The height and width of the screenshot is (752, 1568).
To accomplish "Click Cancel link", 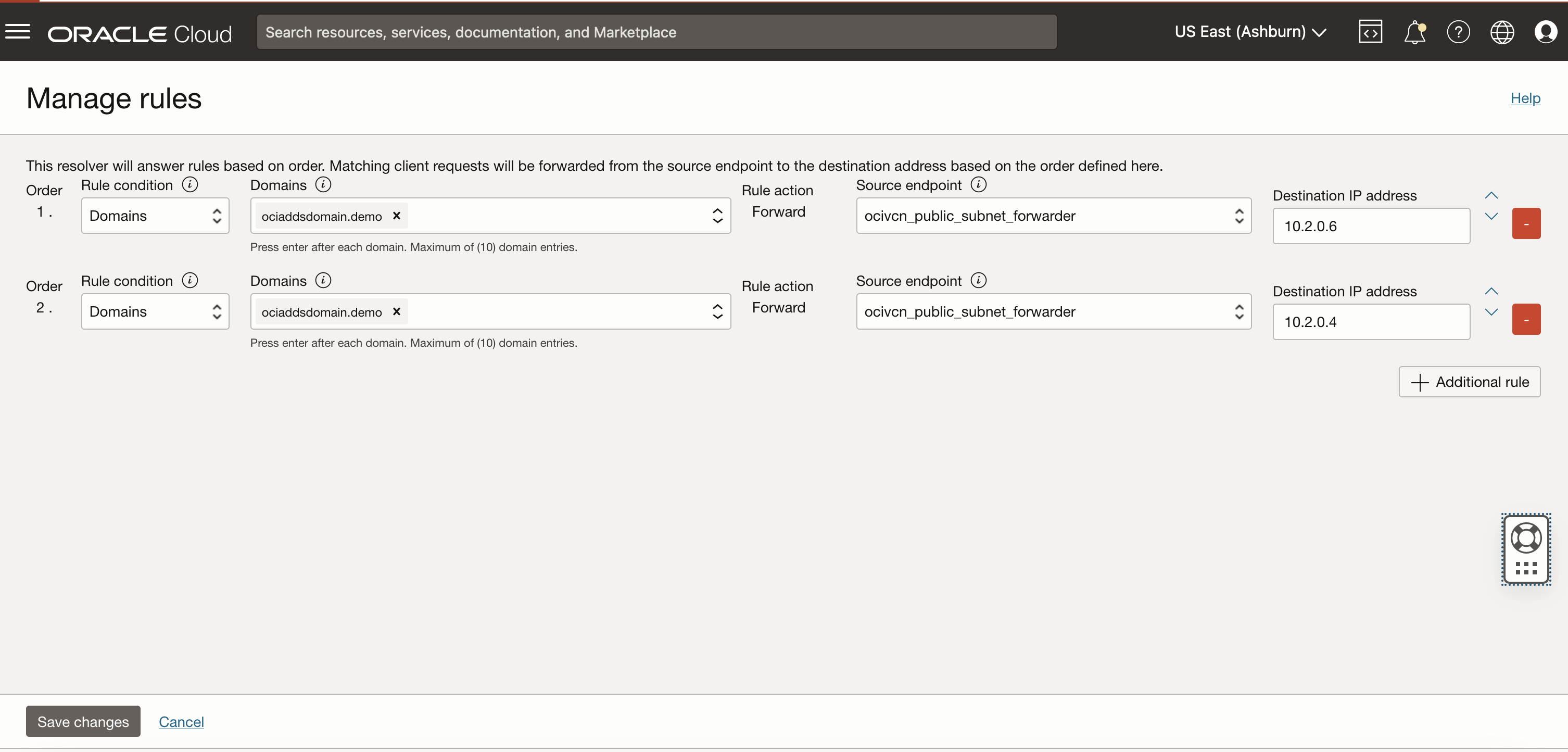I will [181, 721].
